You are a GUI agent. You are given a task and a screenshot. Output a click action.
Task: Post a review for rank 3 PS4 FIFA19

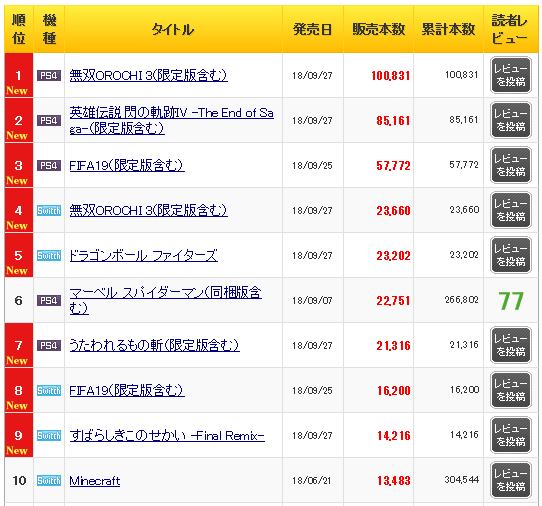point(511,165)
